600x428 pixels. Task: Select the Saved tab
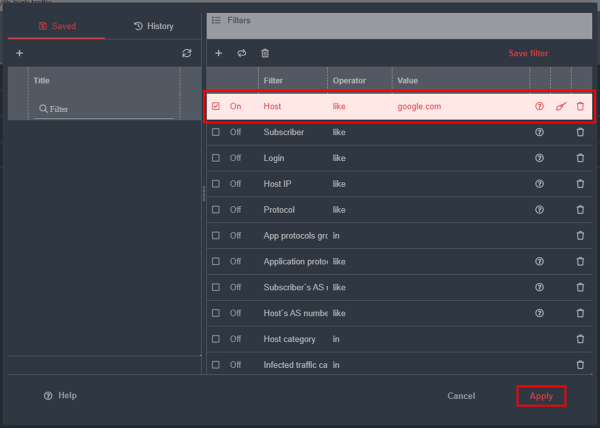click(56, 26)
